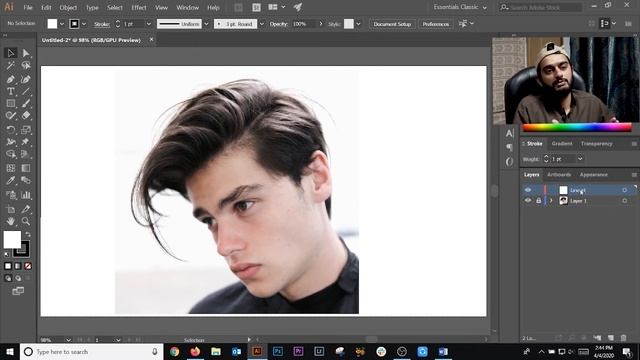640x360 pixels.
Task: Select the Curvature tool
Action: (26, 79)
